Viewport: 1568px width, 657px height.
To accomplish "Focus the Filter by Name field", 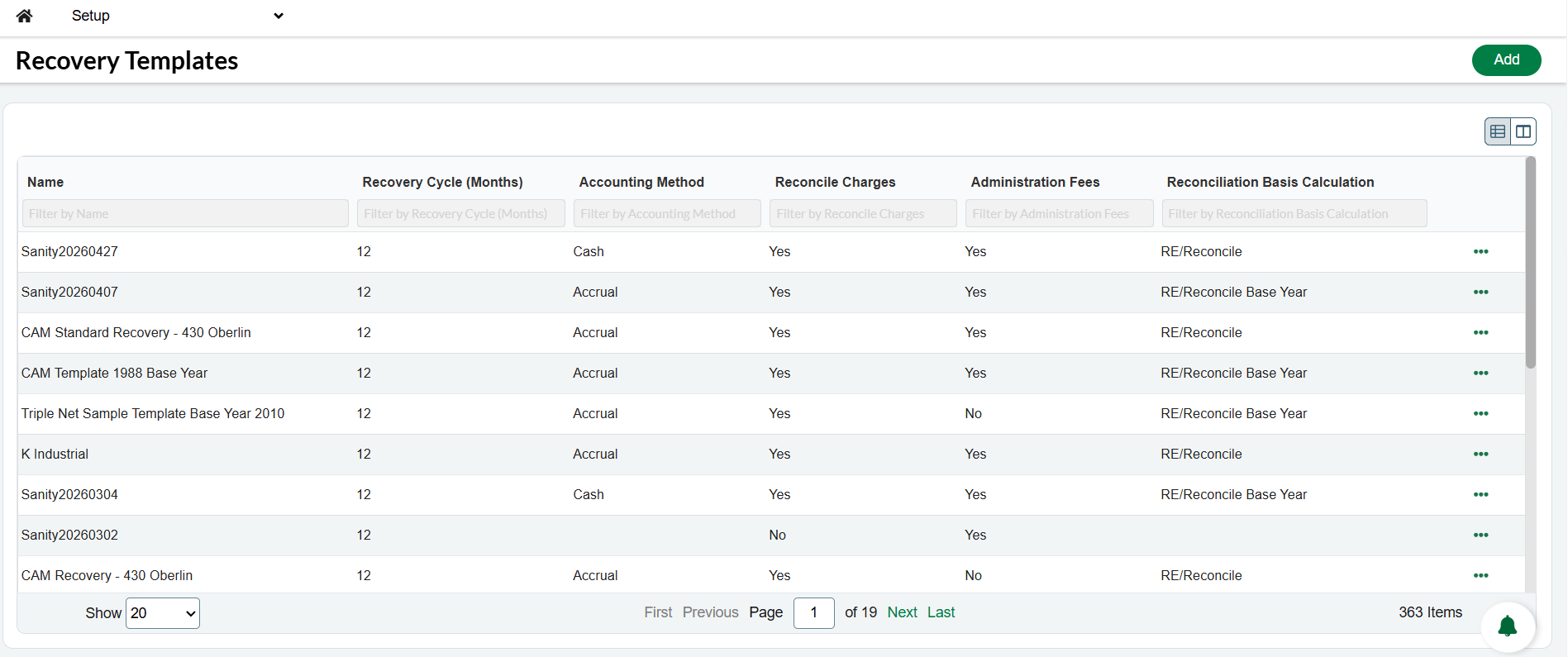I will point(185,213).
